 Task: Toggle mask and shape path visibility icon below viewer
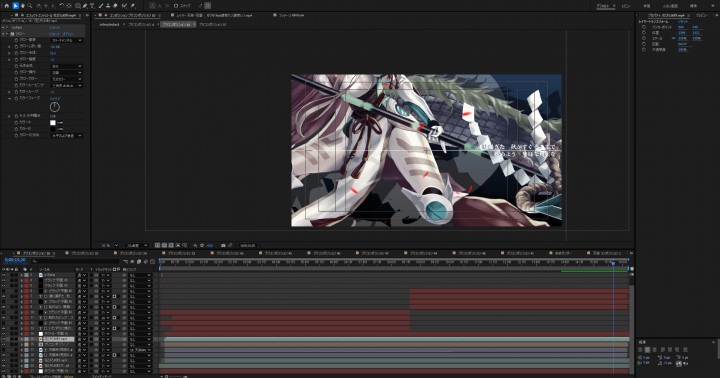(x=171, y=245)
